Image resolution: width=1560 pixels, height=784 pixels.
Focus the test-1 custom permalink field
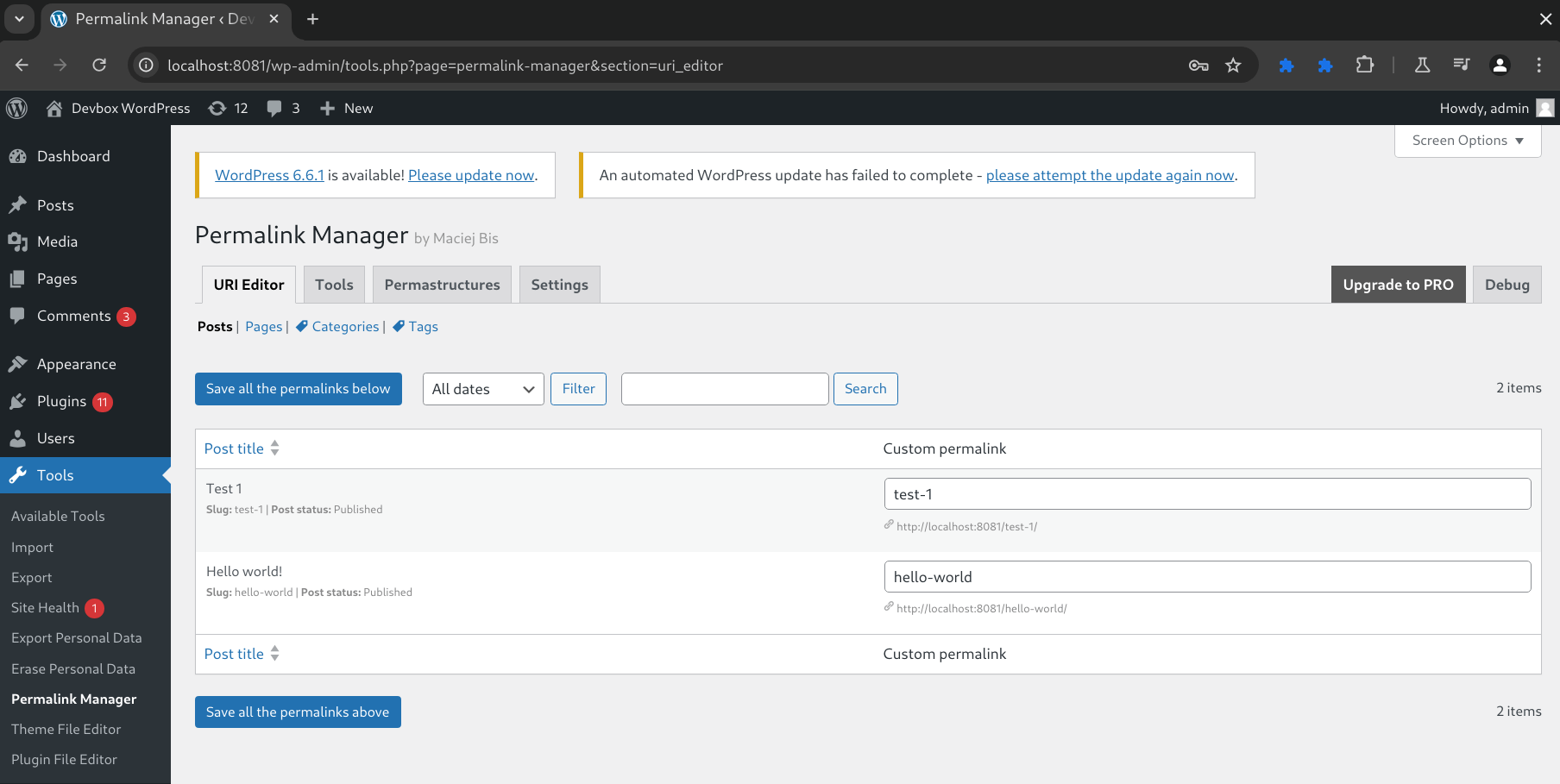[1207, 494]
